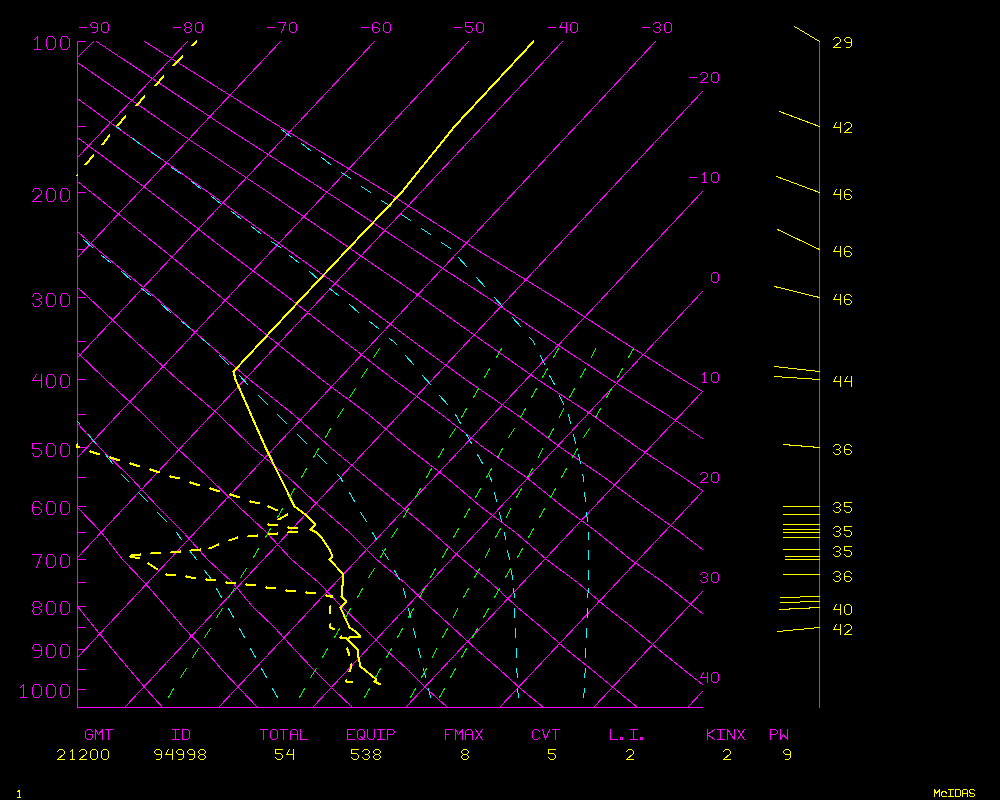This screenshot has height=800, width=1000.
Task: Select the PW value 9
Action: point(787,755)
